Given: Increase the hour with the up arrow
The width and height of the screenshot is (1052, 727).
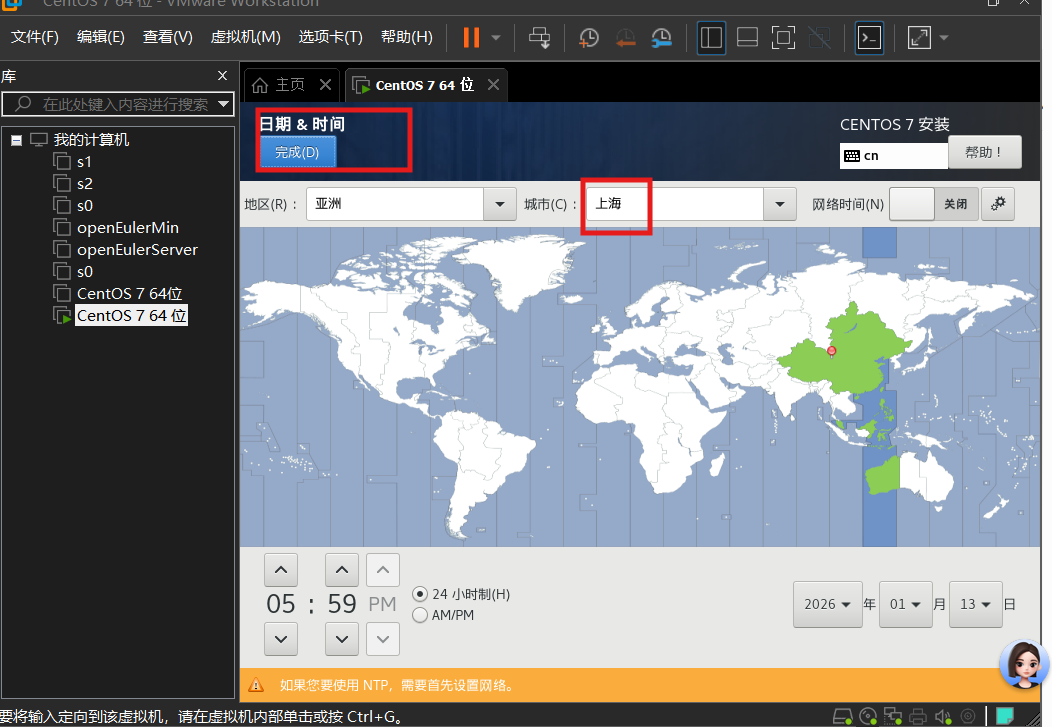Looking at the screenshot, I should click(x=281, y=570).
